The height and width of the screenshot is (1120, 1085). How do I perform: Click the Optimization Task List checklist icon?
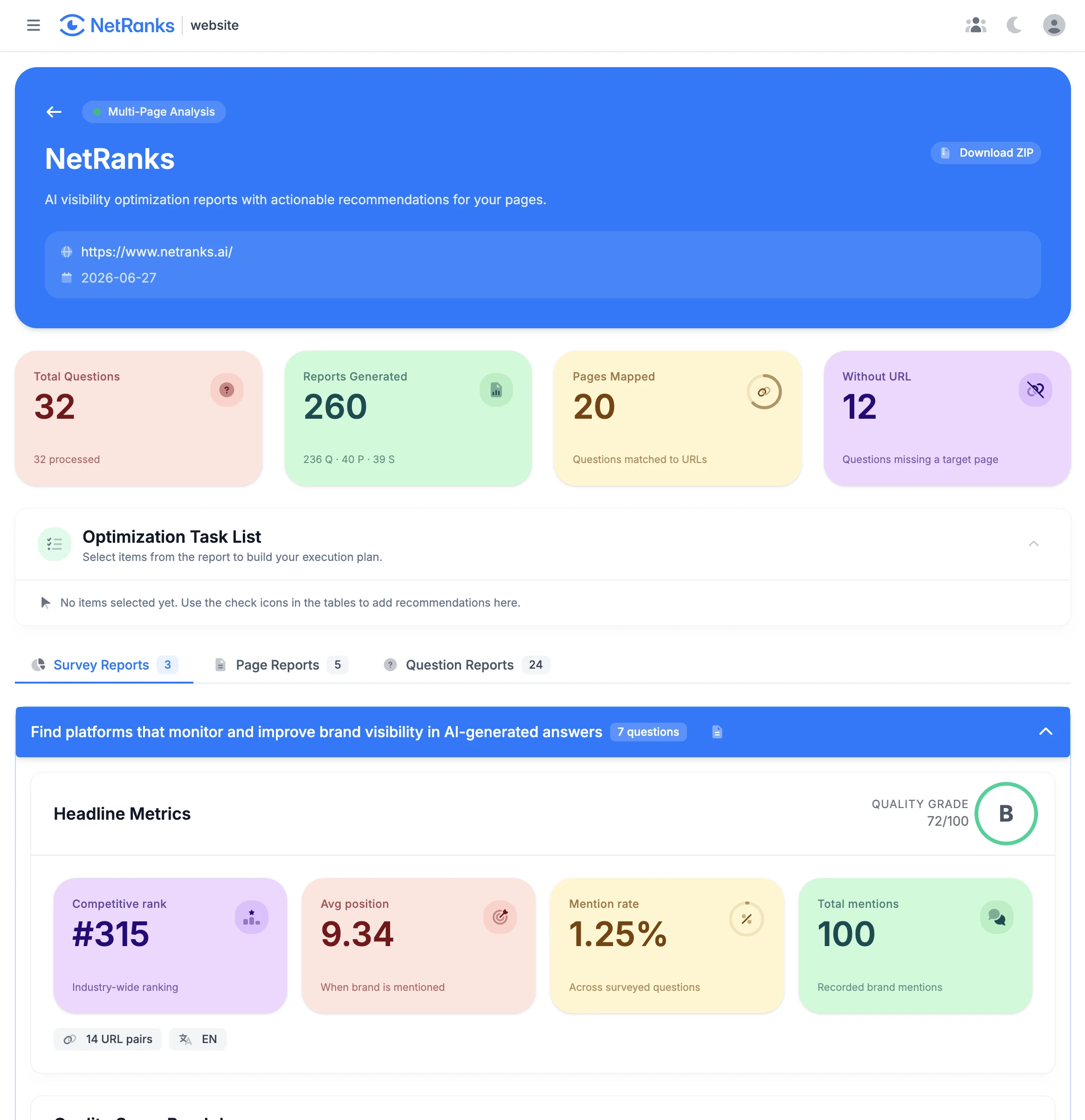click(54, 544)
